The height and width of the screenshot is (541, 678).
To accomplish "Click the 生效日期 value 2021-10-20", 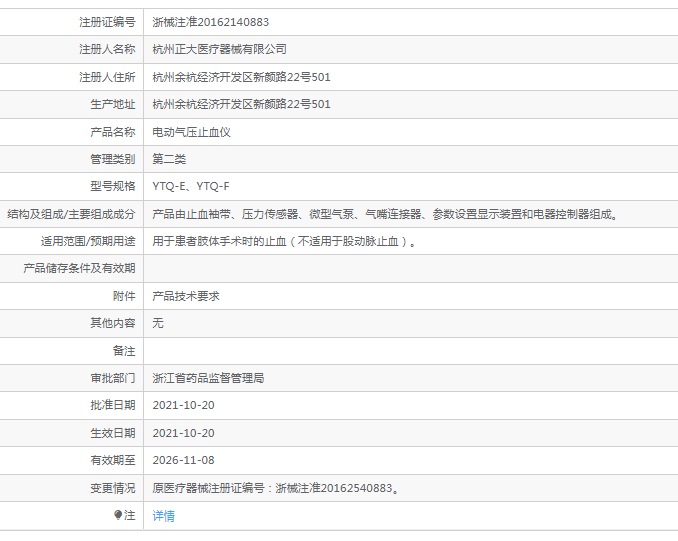I will 183,433.
